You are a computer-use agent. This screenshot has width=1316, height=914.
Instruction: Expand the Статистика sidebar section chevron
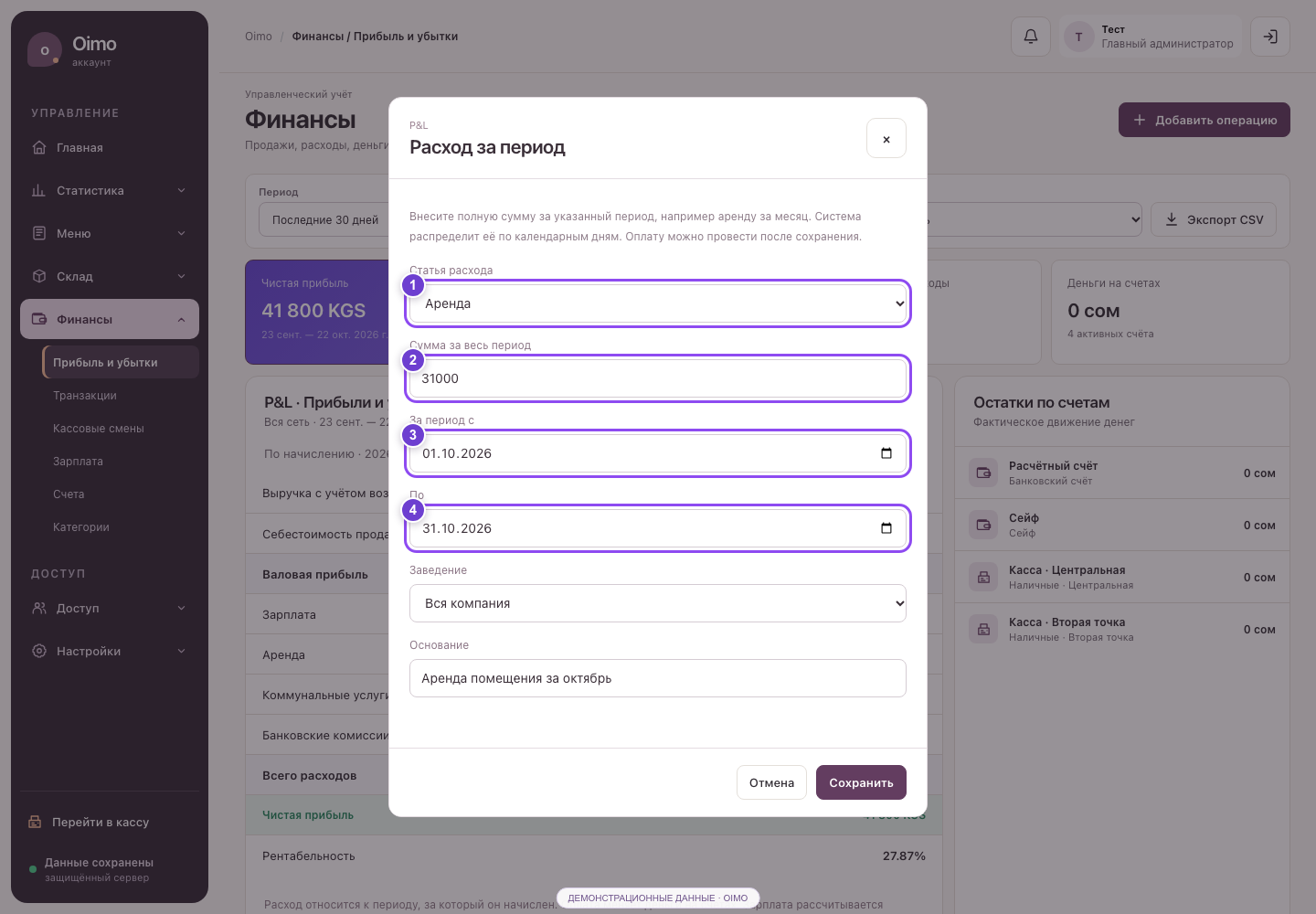[x=181, y=190]
